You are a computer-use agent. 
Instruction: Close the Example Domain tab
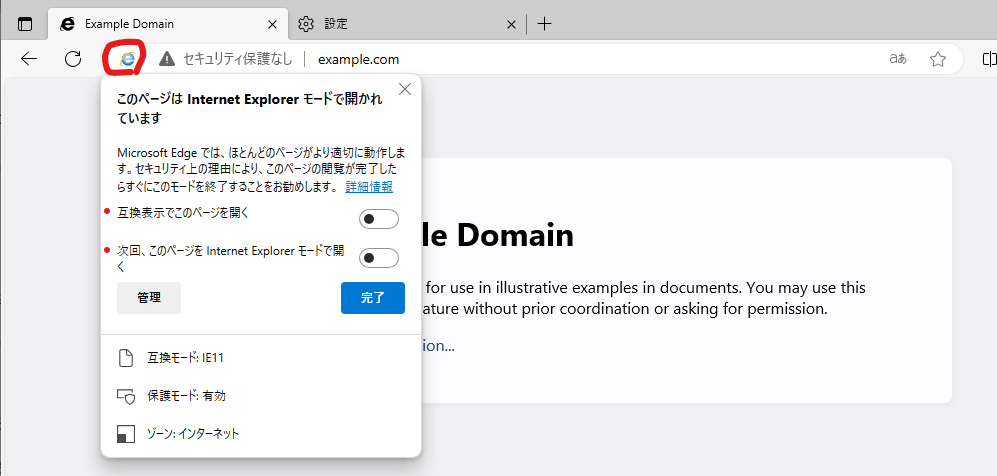[272, 24]
